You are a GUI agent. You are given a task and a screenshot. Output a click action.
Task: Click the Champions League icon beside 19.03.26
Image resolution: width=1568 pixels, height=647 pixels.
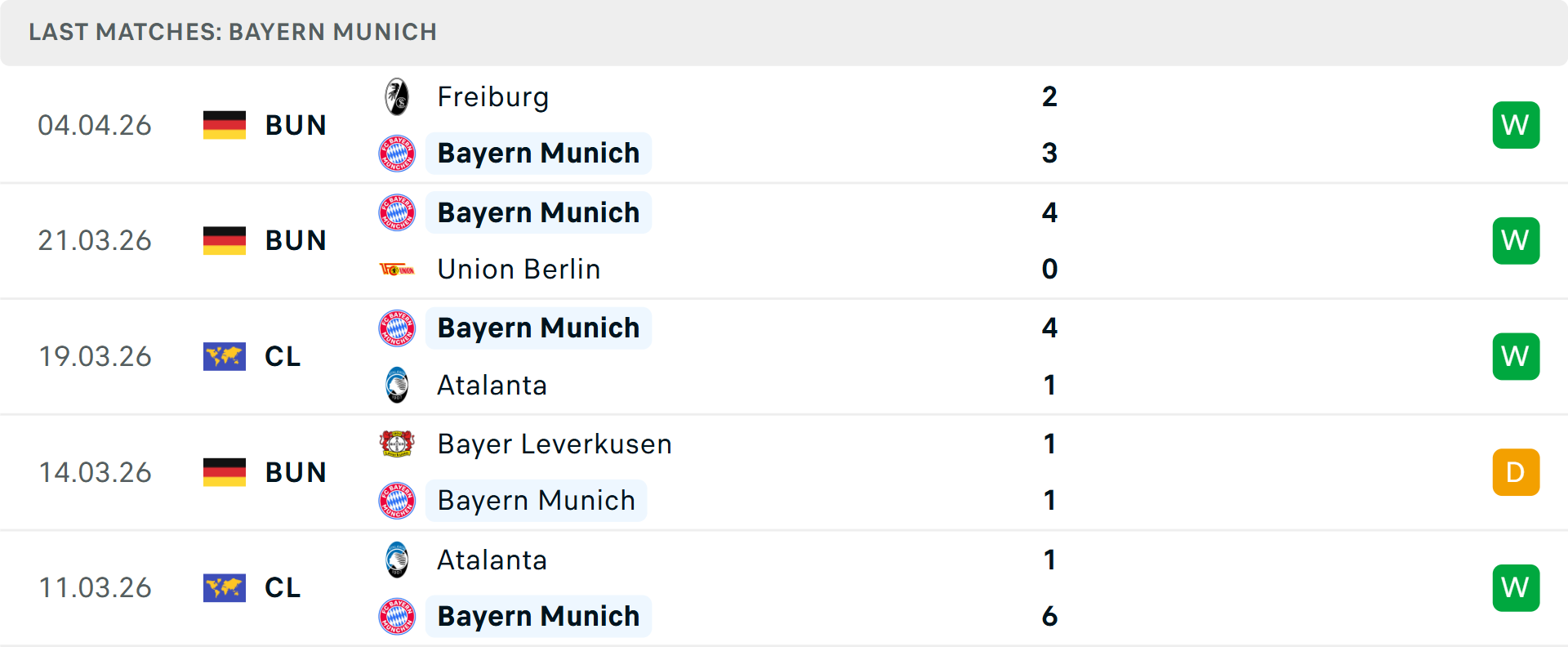(225, 356)
